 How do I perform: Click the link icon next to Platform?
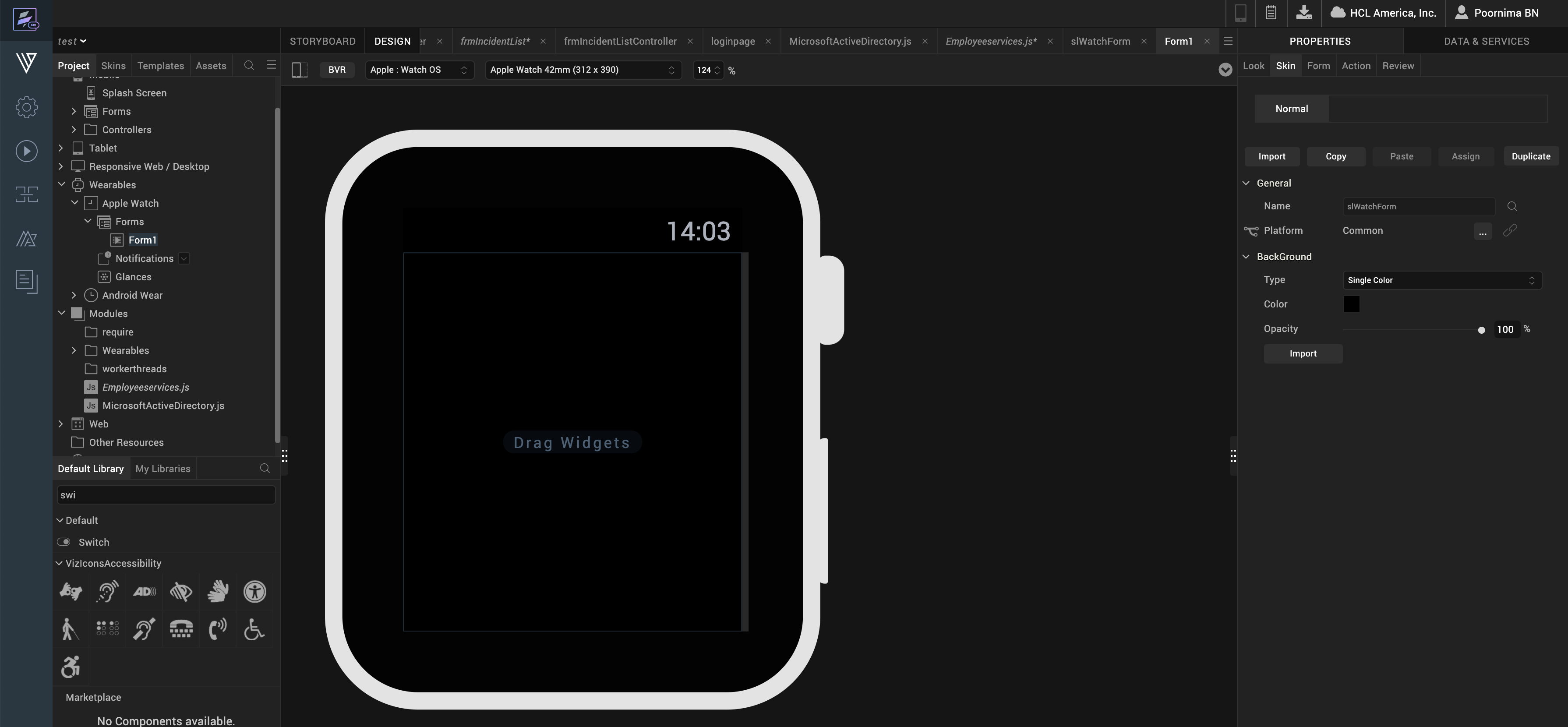pyautogui.click(x=1510, y=231)
